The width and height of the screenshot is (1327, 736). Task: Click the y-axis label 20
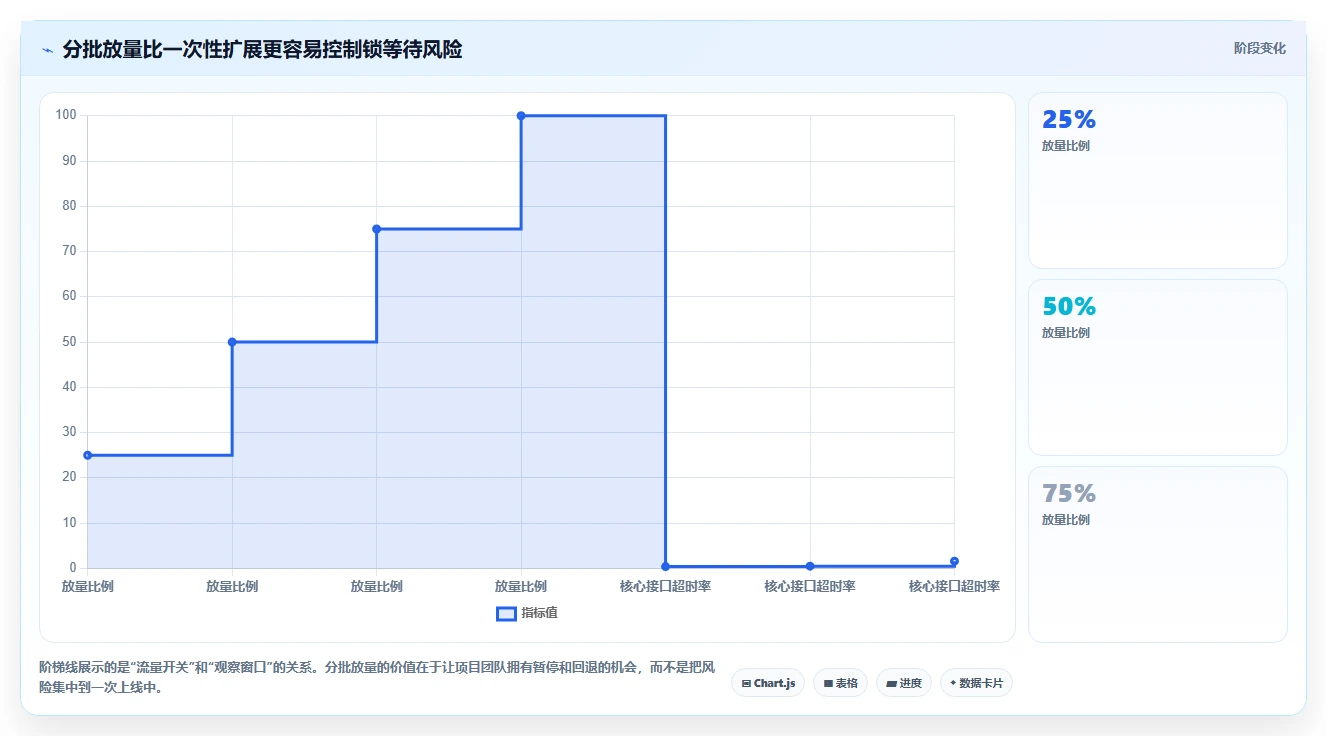pyautogui.click(x=69, y=477)
